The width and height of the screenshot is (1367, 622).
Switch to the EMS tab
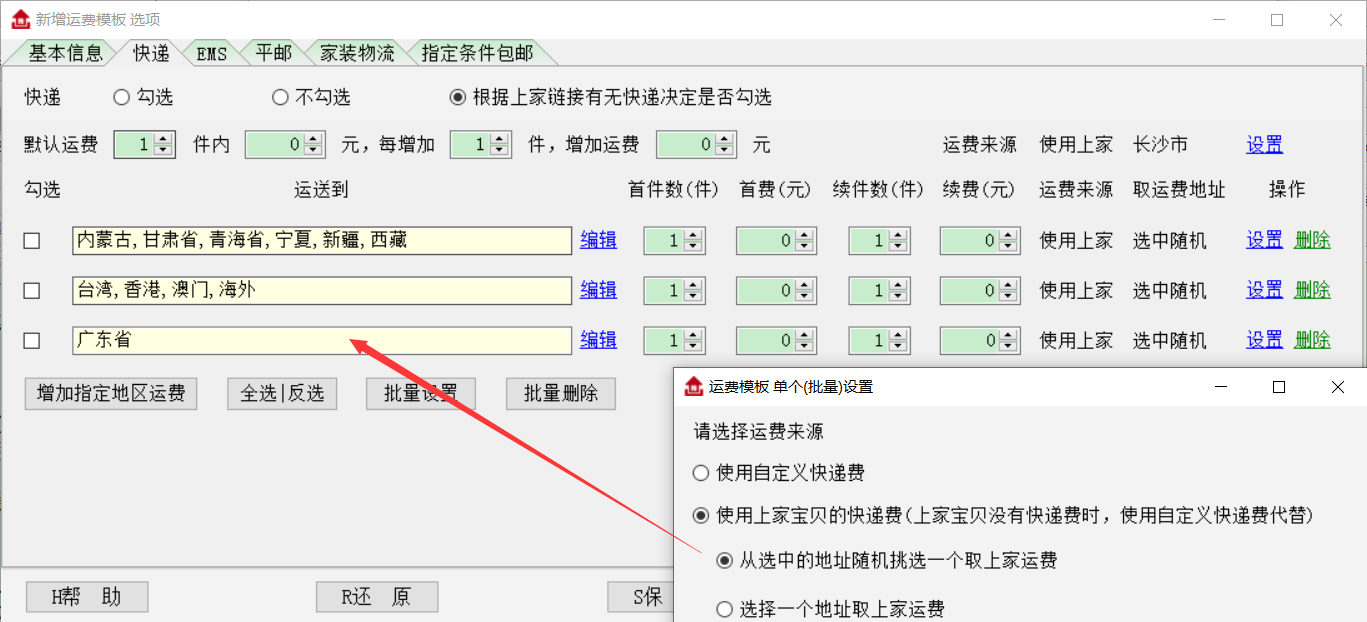pos(211,54)
